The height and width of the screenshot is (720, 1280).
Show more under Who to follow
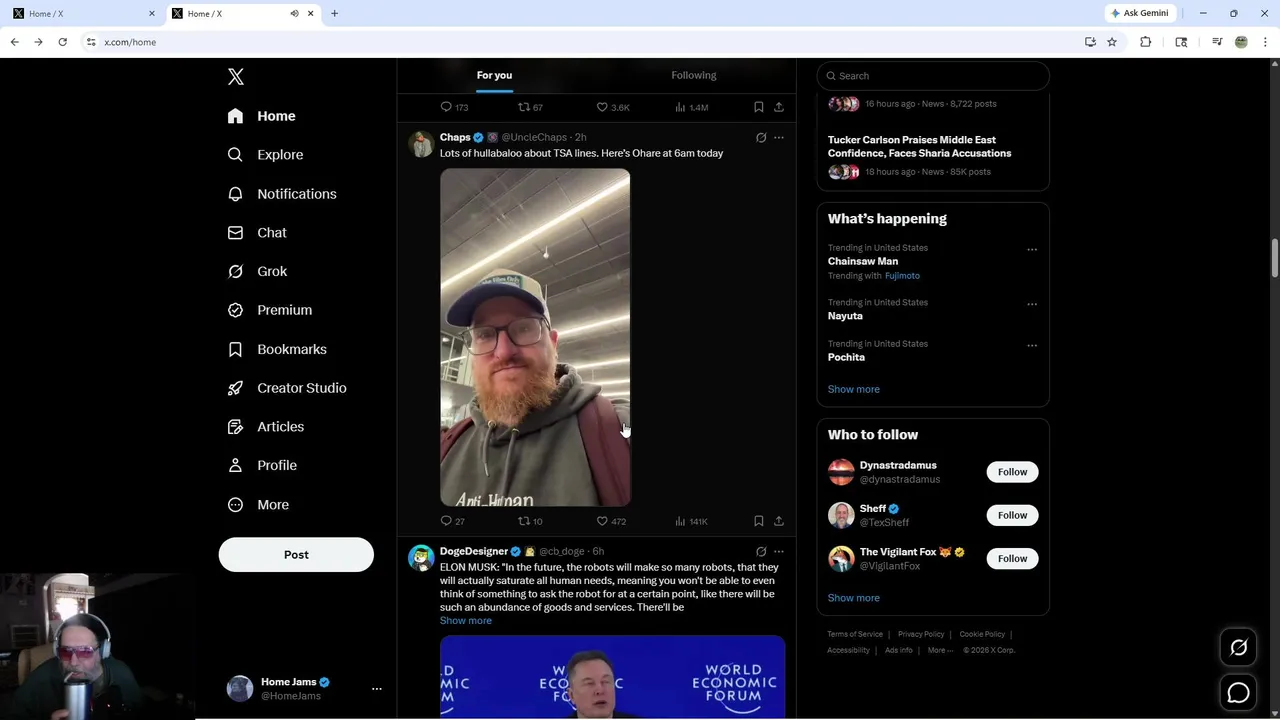click(x=853, y=598)
